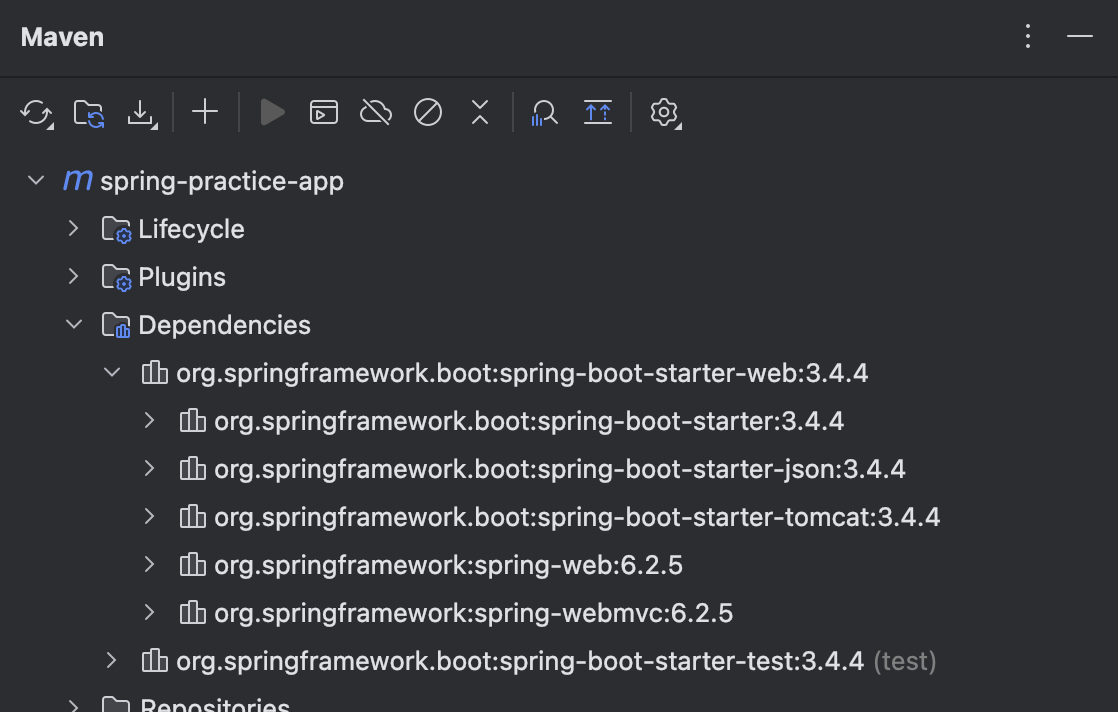Hide the Maven tool window

click(x=1079, y=37)
